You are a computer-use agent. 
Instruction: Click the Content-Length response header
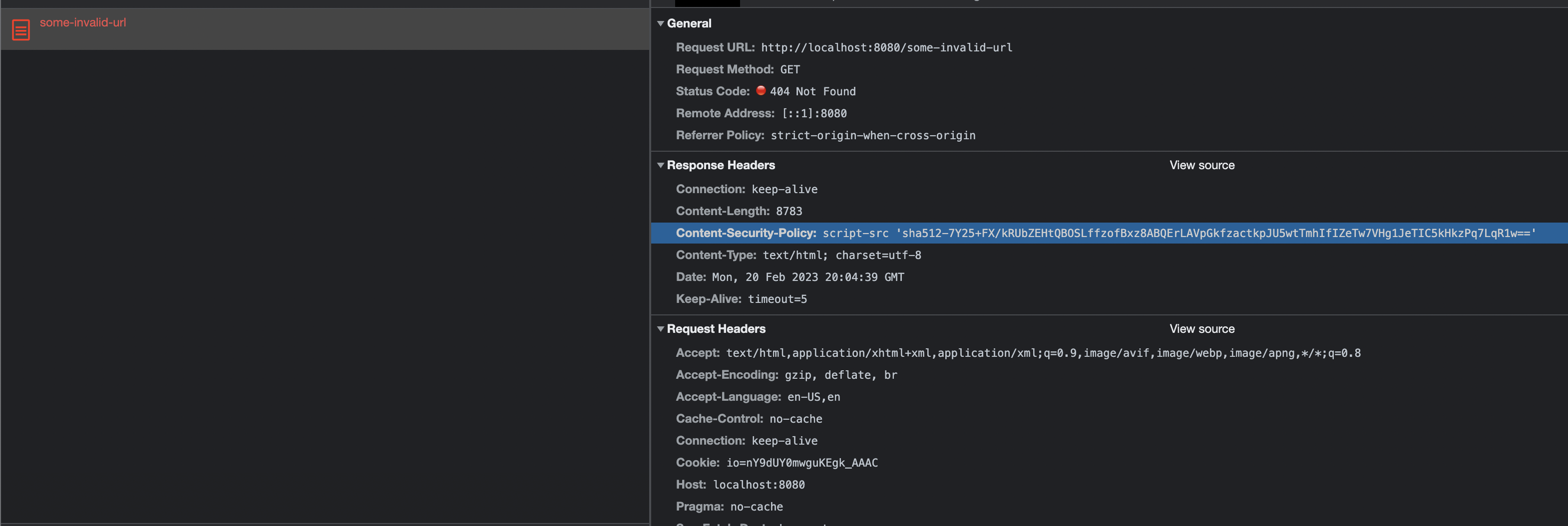(x=739, y=211)
